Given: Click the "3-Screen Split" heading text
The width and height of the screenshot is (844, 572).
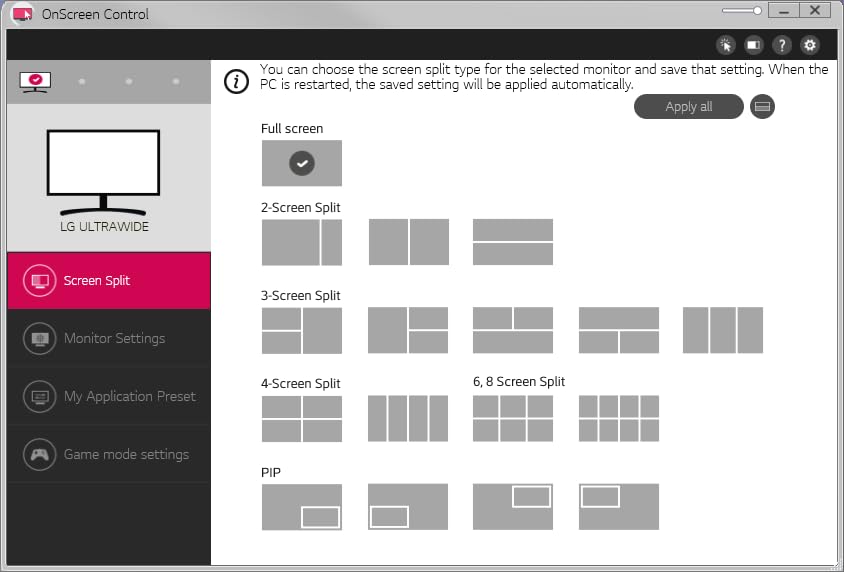Looking at the screenshot, I should click(x=300, y=295).
